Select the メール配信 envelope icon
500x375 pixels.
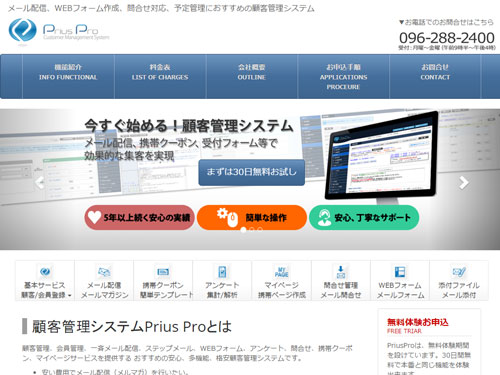coord(104,272)
